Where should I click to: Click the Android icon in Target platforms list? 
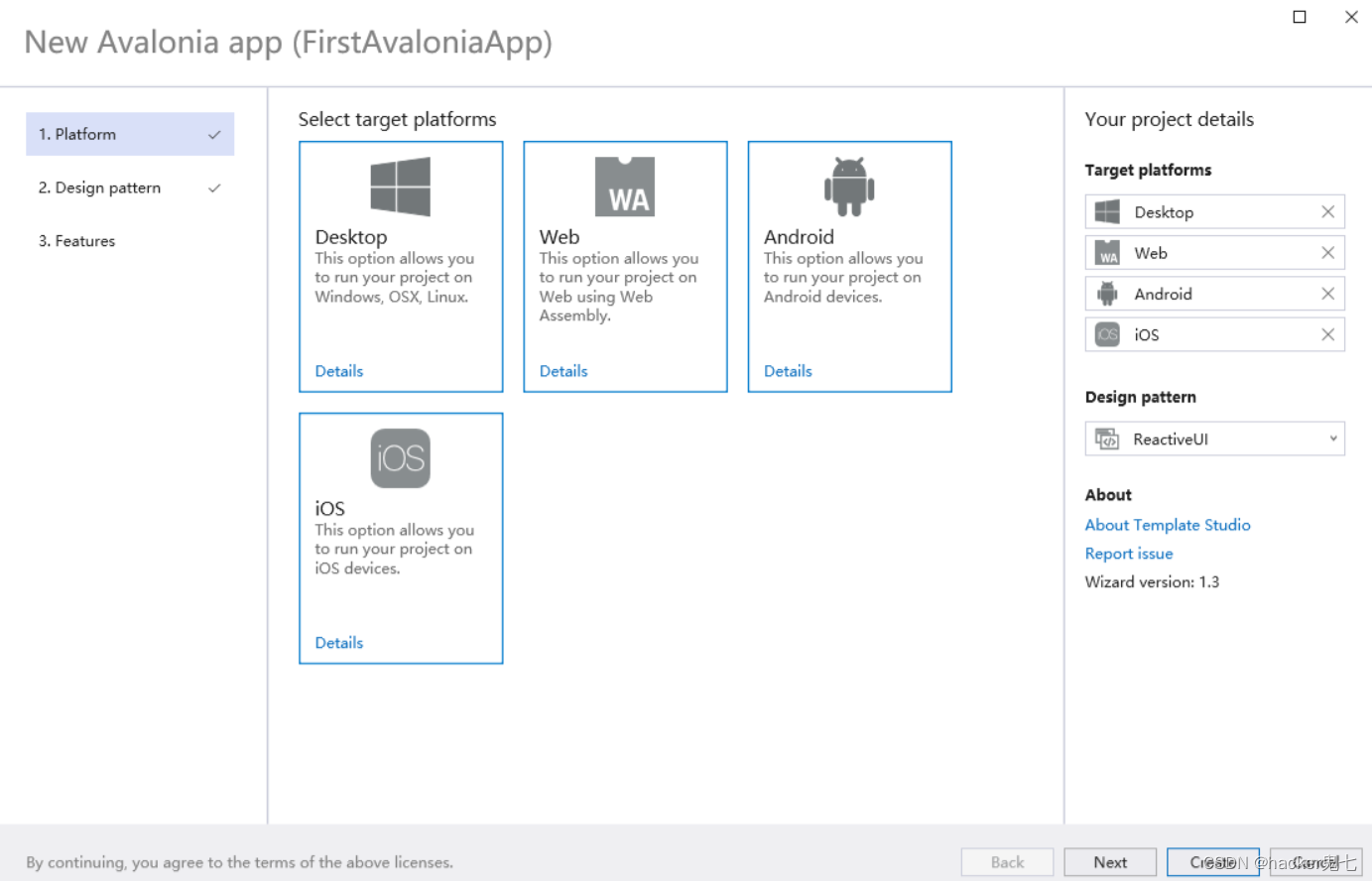click(x=1107, y=294)
